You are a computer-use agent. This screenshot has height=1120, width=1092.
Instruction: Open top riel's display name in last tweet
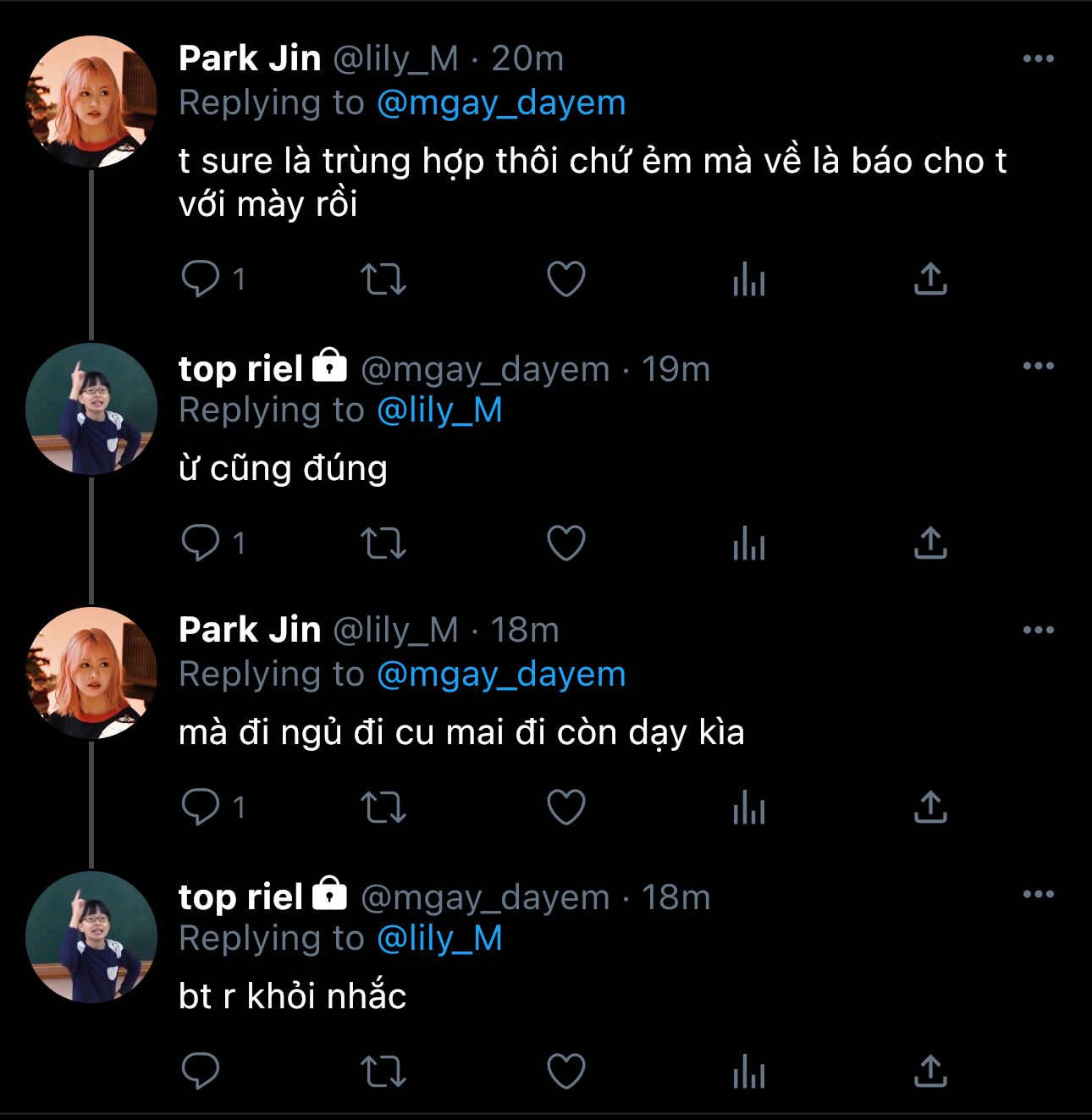[x=240, y=897]
